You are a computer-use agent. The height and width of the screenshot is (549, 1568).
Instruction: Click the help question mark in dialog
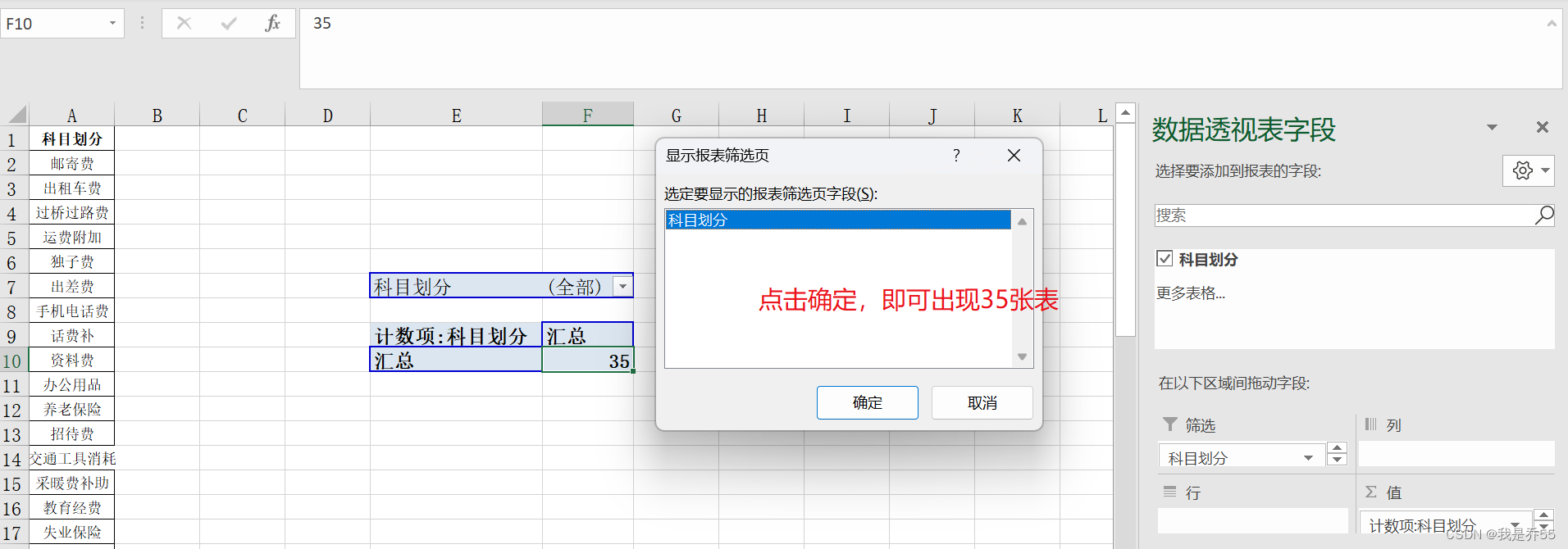pyautogui.click(x=956, y=156)
